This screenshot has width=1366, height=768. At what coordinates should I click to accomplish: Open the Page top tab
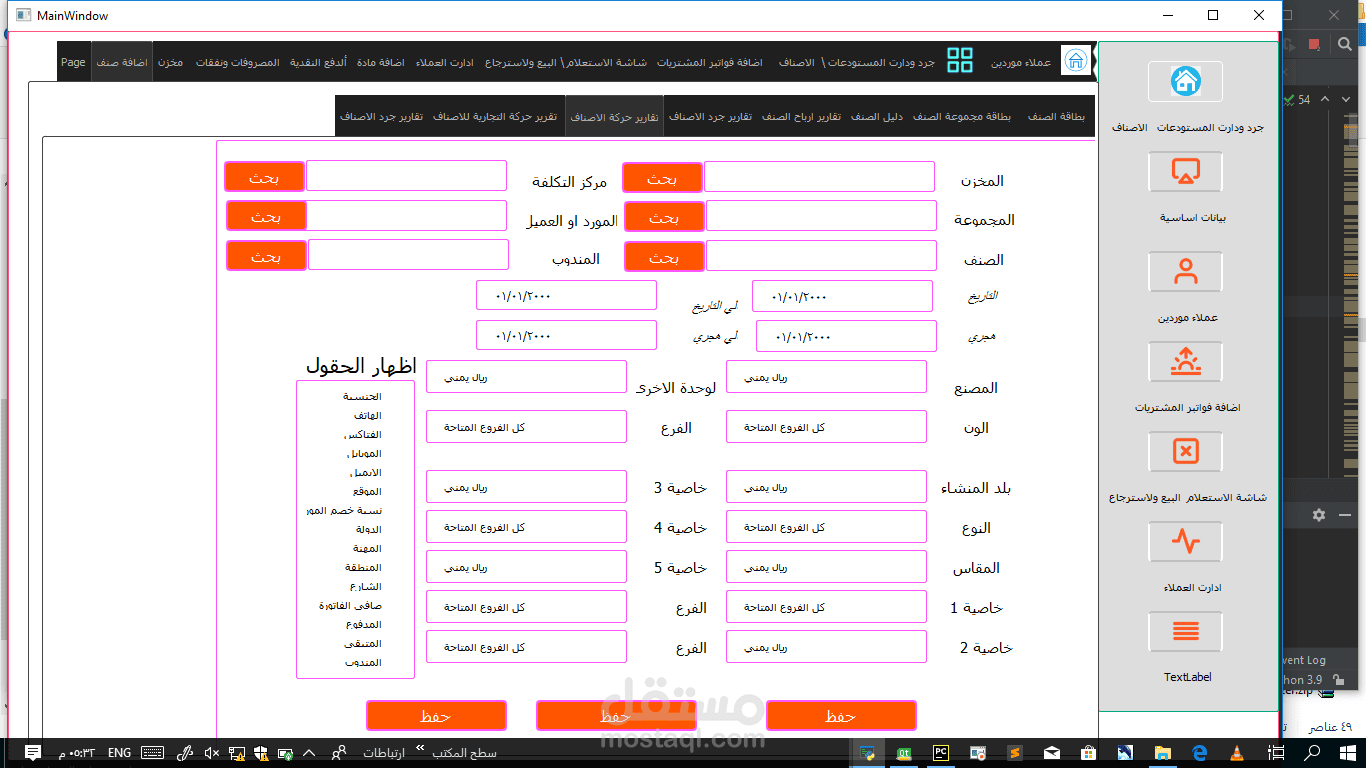point(73,62)
